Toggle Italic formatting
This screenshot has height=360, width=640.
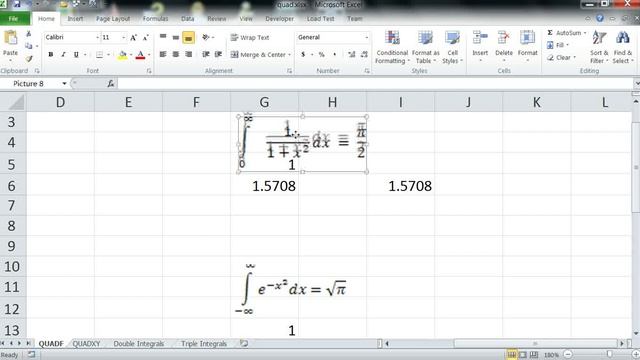point(63,54)
